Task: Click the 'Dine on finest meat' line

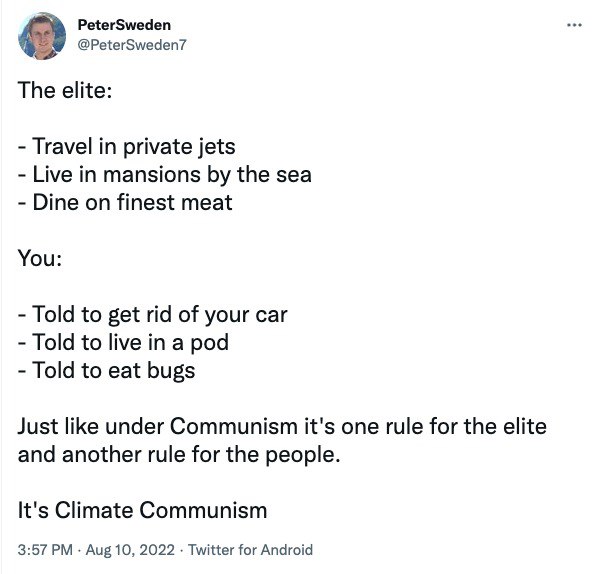Action: (125, 202)
